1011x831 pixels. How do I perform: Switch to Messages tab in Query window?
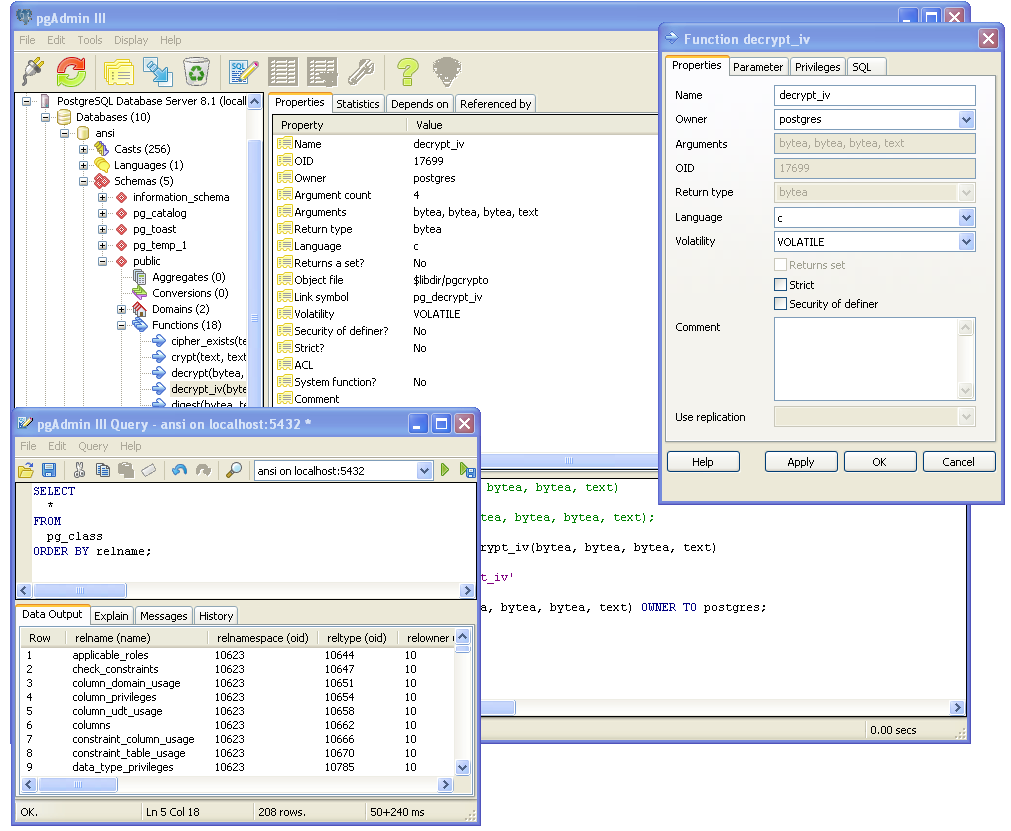163,616
